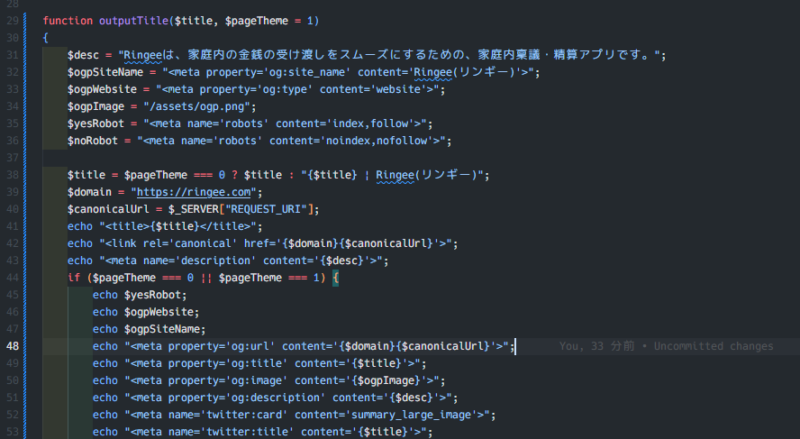Click the $yesRobot variable declaration
800x439 pixels.
(x=97, y=123)
